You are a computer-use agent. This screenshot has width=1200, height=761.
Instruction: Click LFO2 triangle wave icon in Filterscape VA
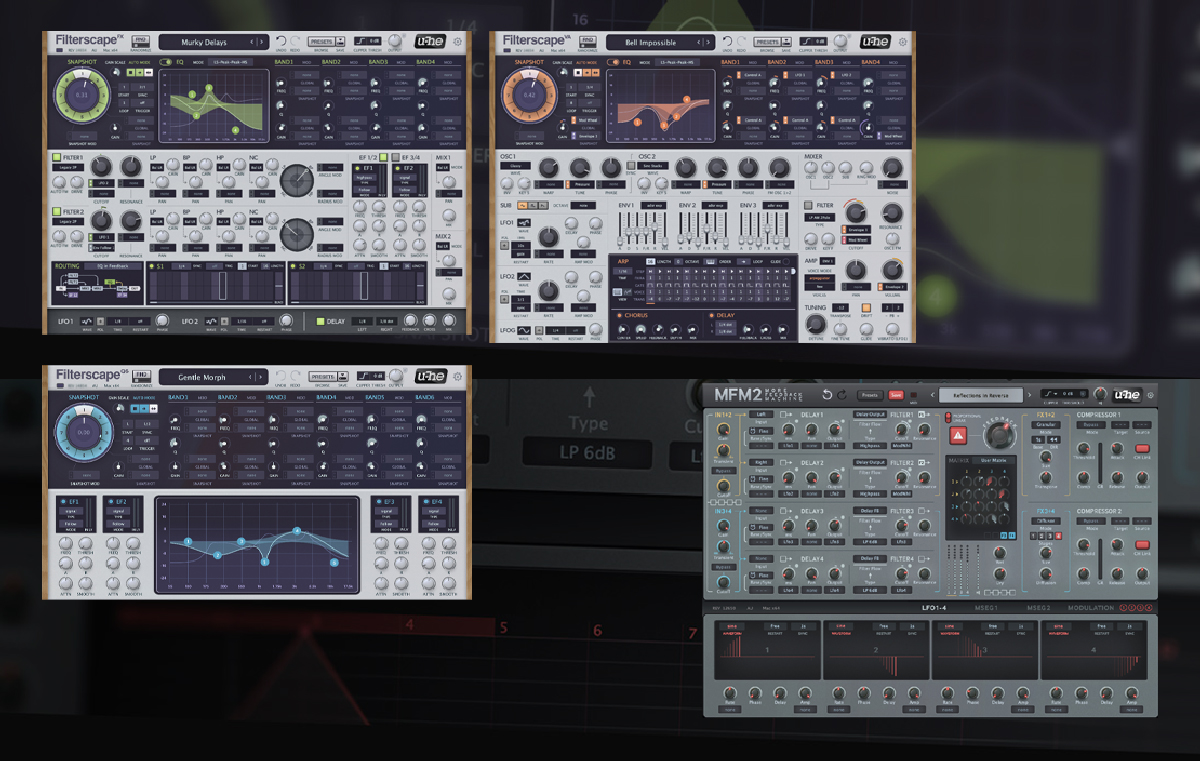pos(524,277)
